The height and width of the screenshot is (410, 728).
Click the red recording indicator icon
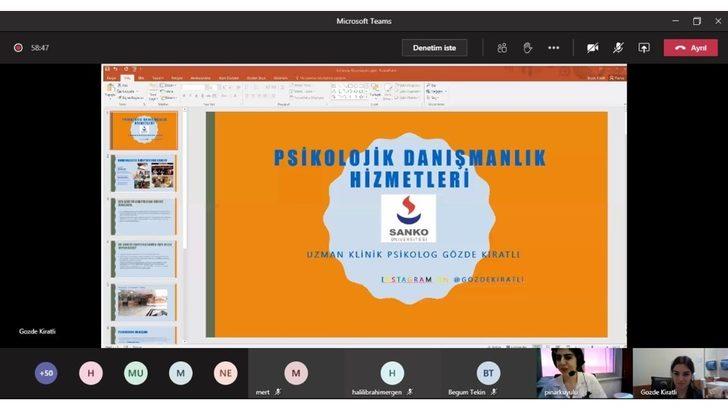(x=18, y=47)
